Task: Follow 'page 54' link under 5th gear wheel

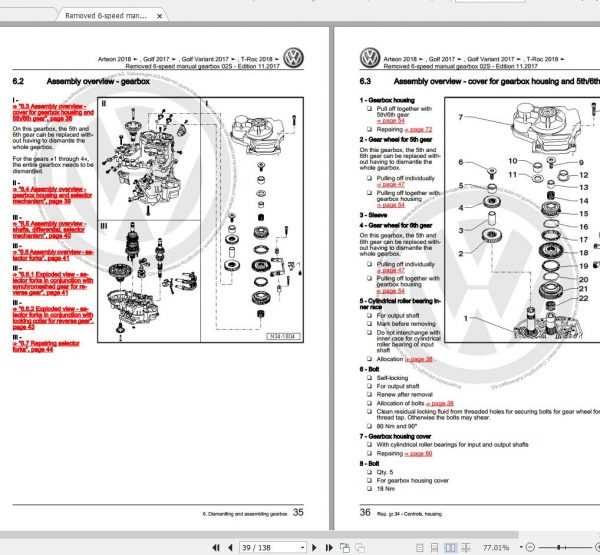Action: [391, 205]
